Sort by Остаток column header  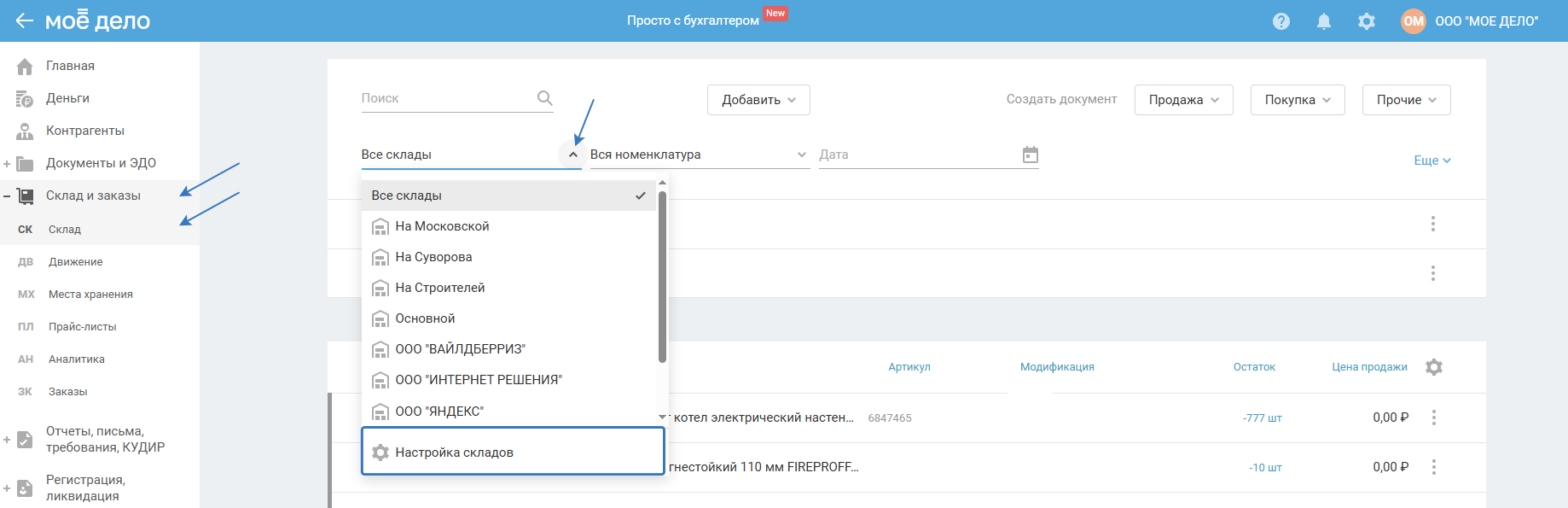point(1254,367)
